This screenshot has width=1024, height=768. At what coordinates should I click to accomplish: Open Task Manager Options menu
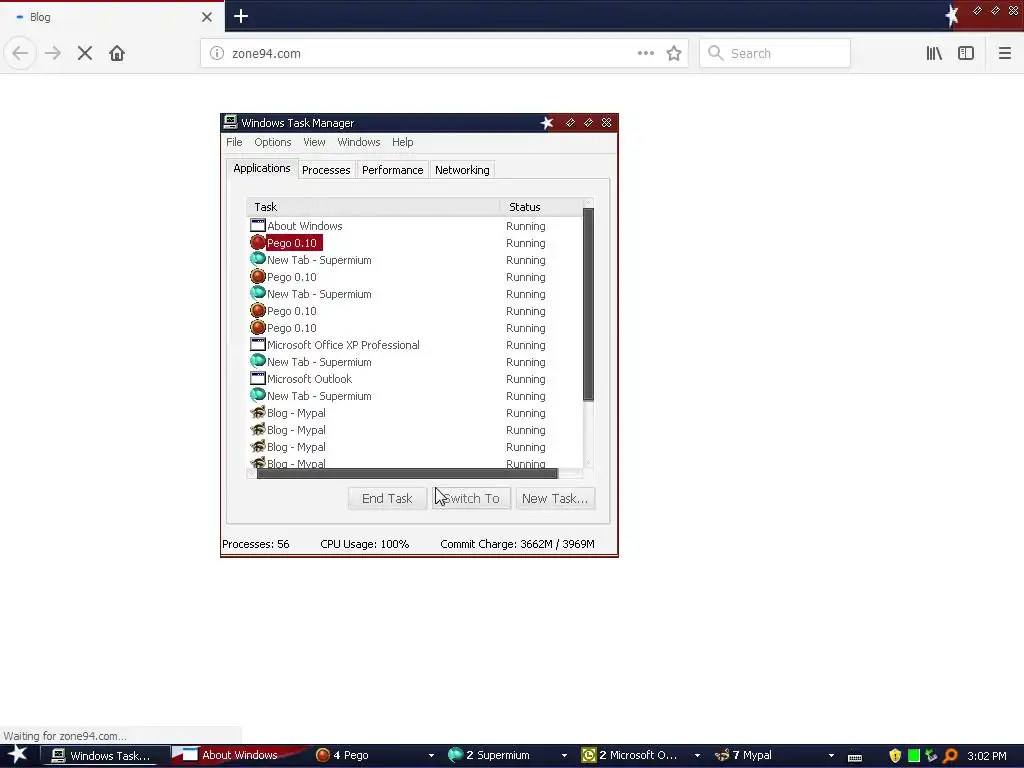(x=272, y=142)
